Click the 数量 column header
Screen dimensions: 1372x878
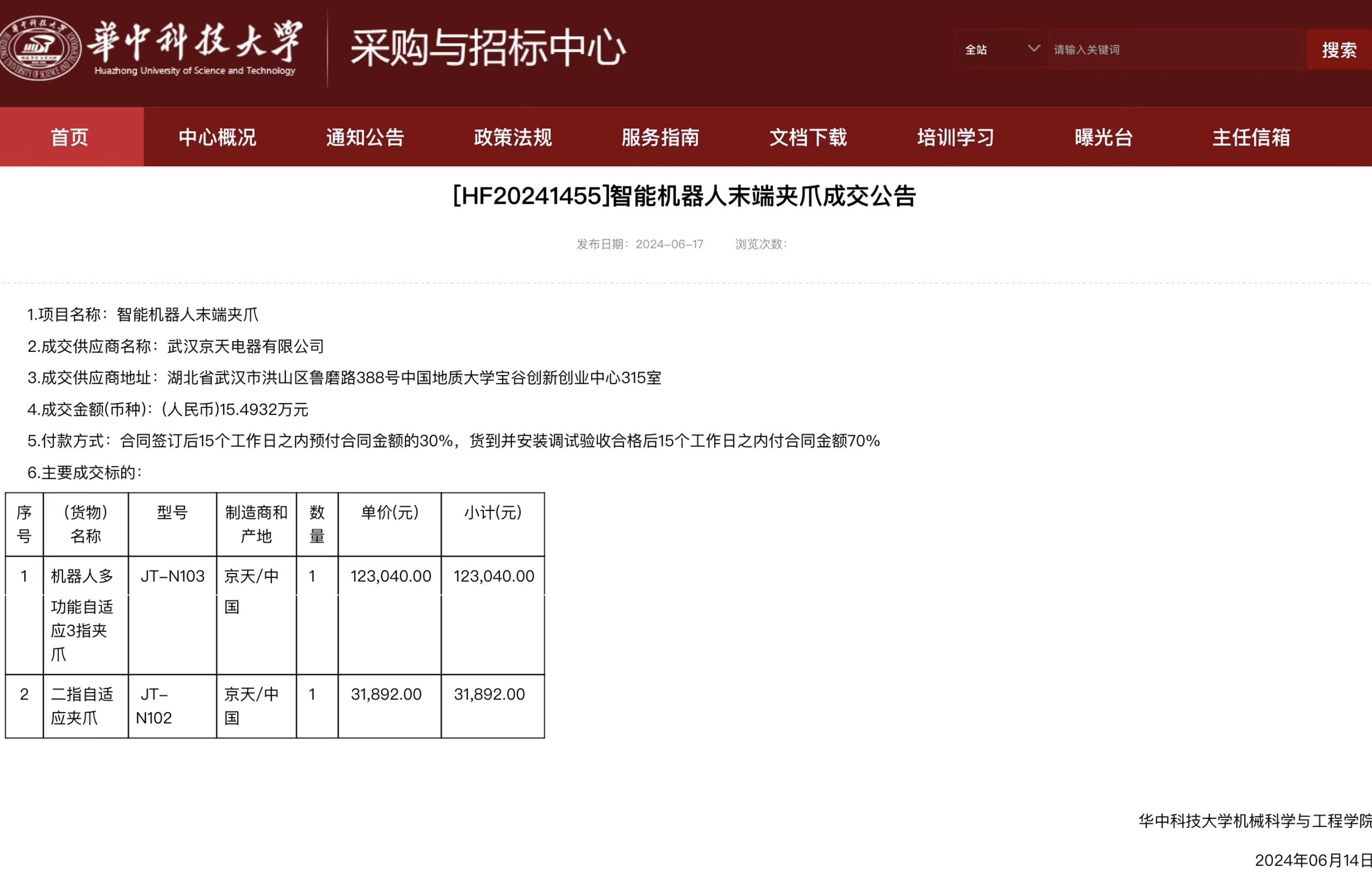317,524
